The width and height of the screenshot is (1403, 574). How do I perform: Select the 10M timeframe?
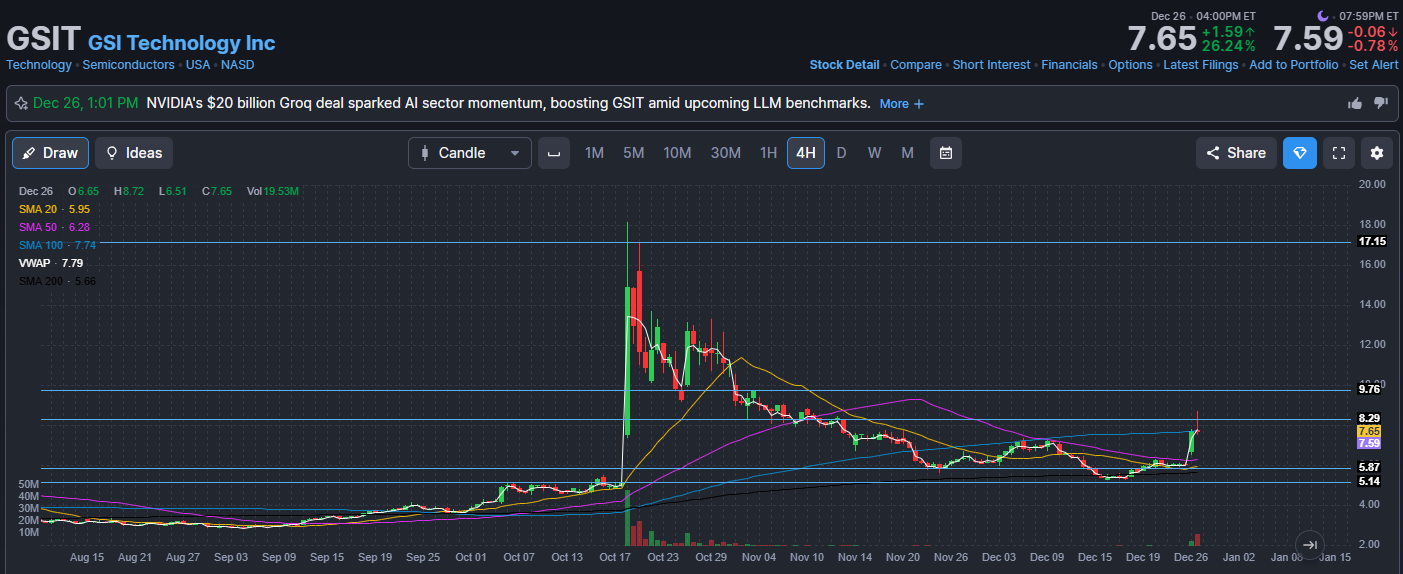coord(677,153)
